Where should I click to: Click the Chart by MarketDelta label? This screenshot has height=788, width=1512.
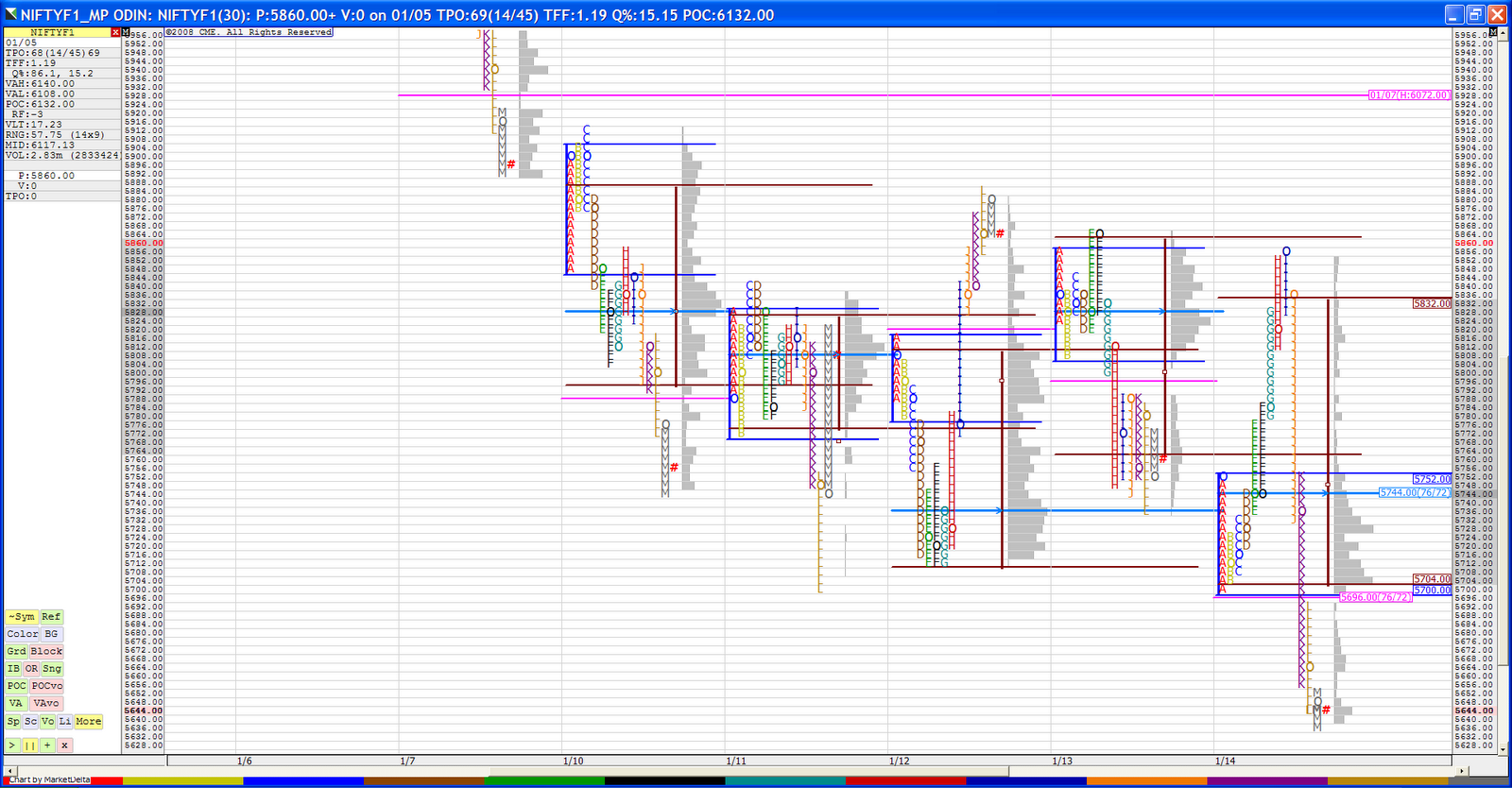coord(49,779)
